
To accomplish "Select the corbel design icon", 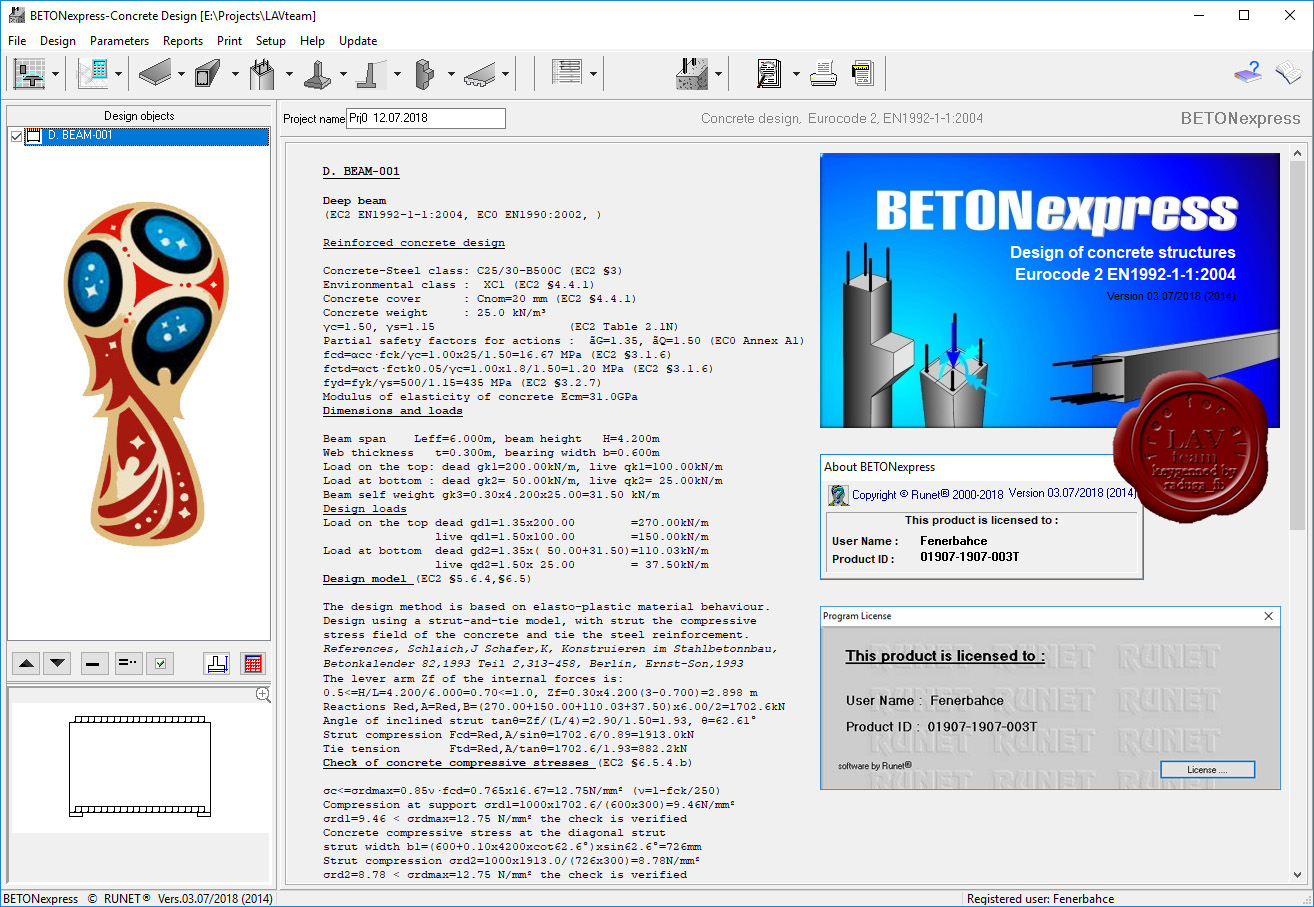I will click(x=424, y=73).
